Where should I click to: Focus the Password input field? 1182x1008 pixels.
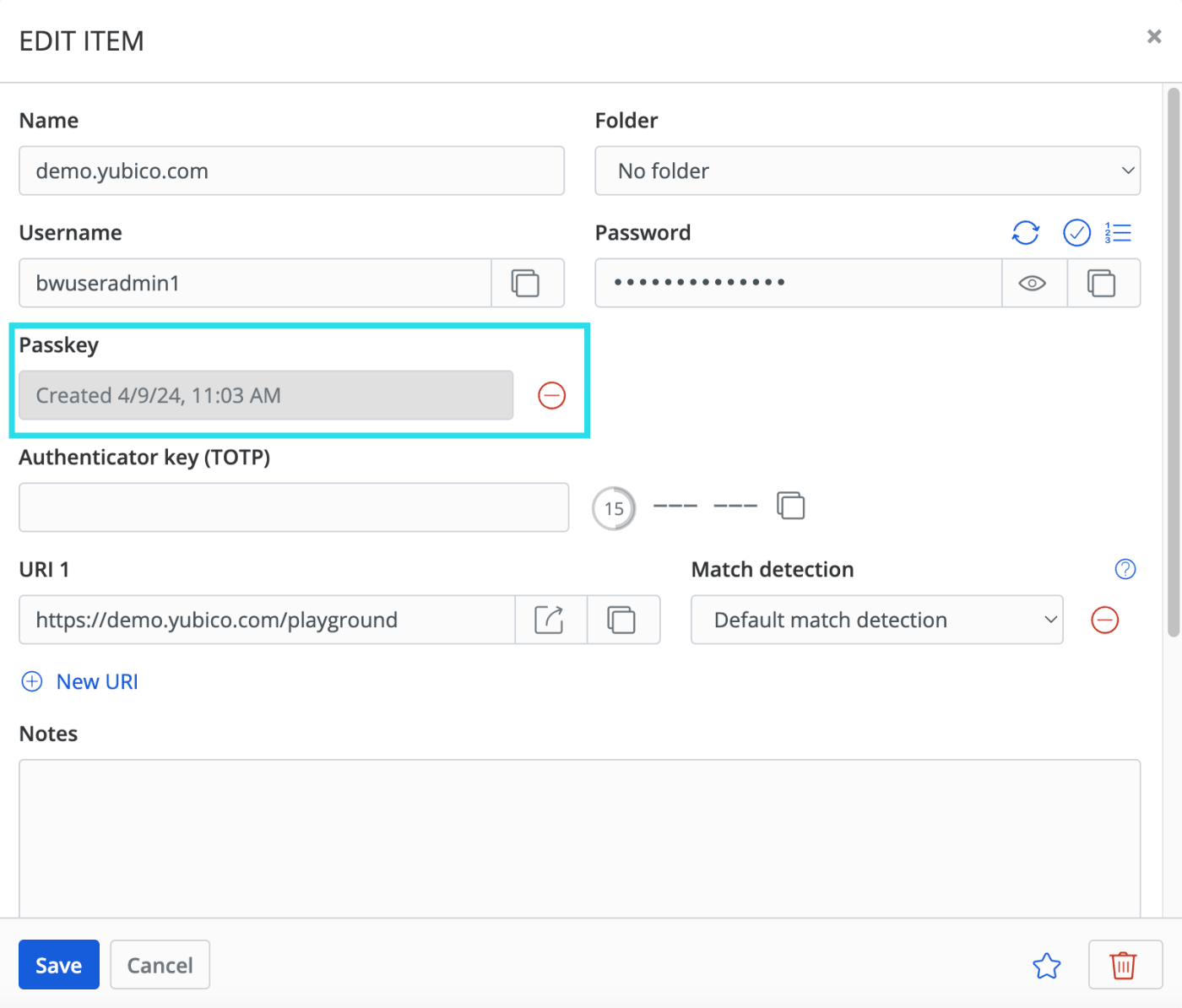799,284
